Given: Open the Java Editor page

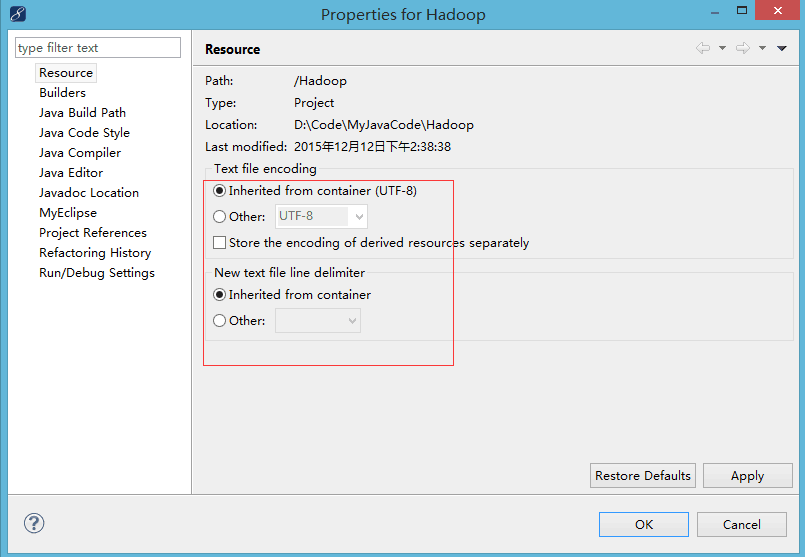Looking at the screenshot, I should point(71,173).
